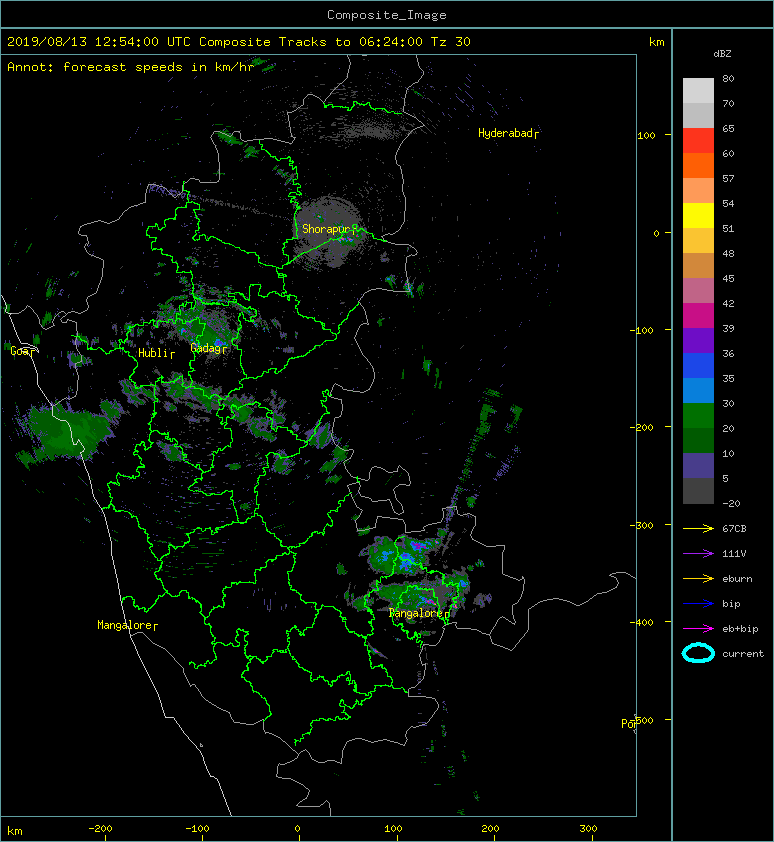This screenshot has width=774, height=842.
Task: Click the yellow eburn arrow legend symbol
Action: pyautogui.click(x=698, y=579)
